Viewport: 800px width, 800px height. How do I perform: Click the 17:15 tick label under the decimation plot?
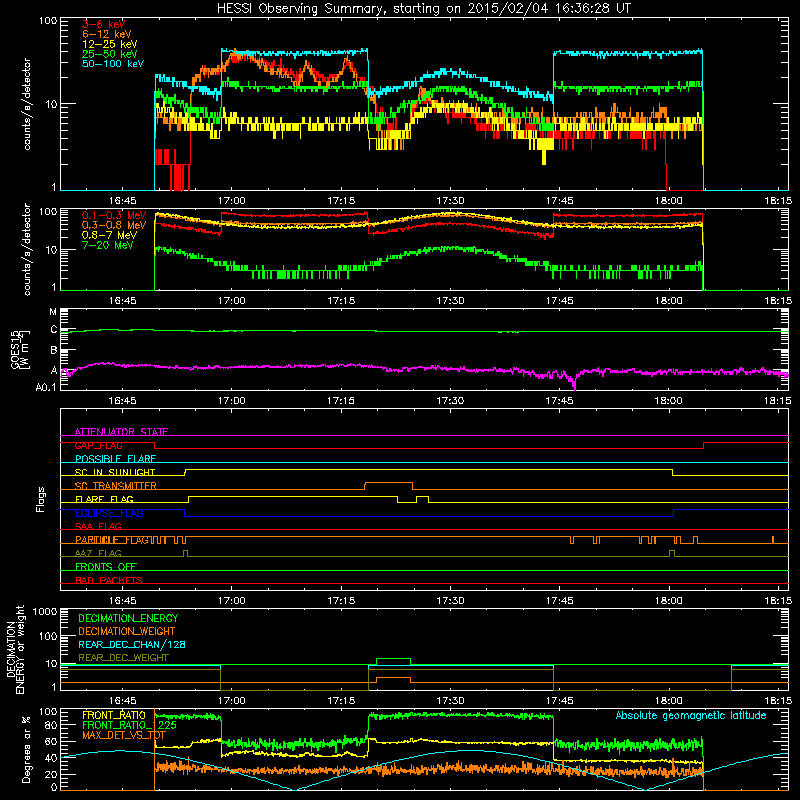341,701
